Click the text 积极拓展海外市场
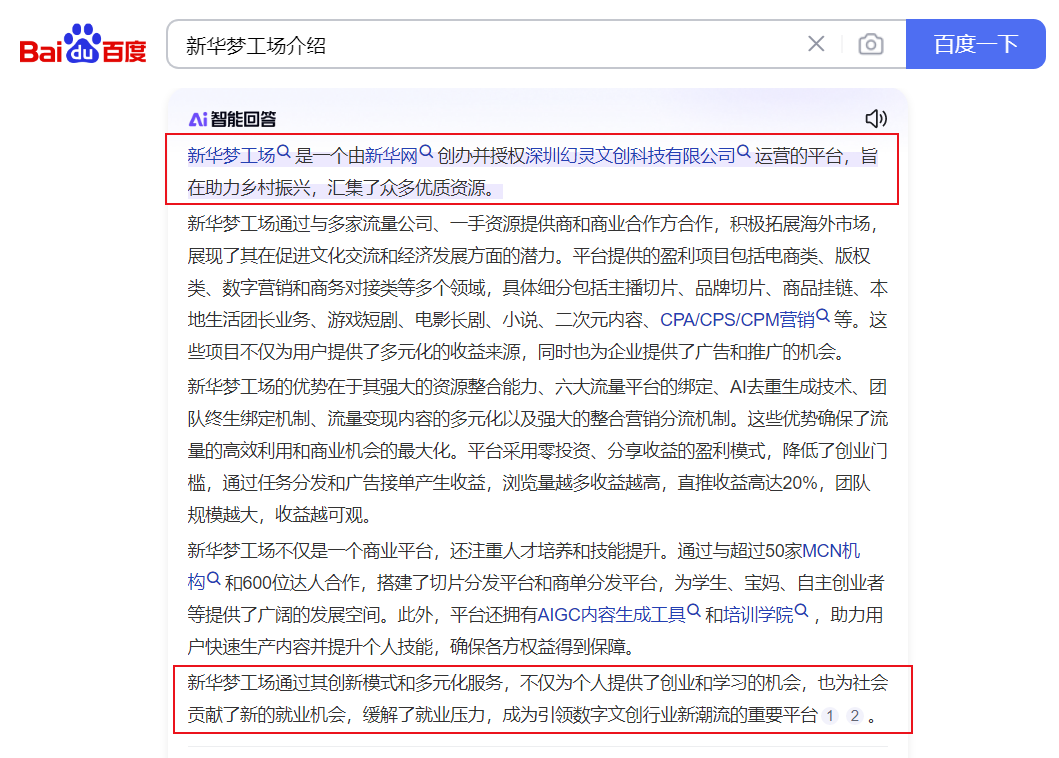Screen dimensions: 1059x758 pos(800,224)
